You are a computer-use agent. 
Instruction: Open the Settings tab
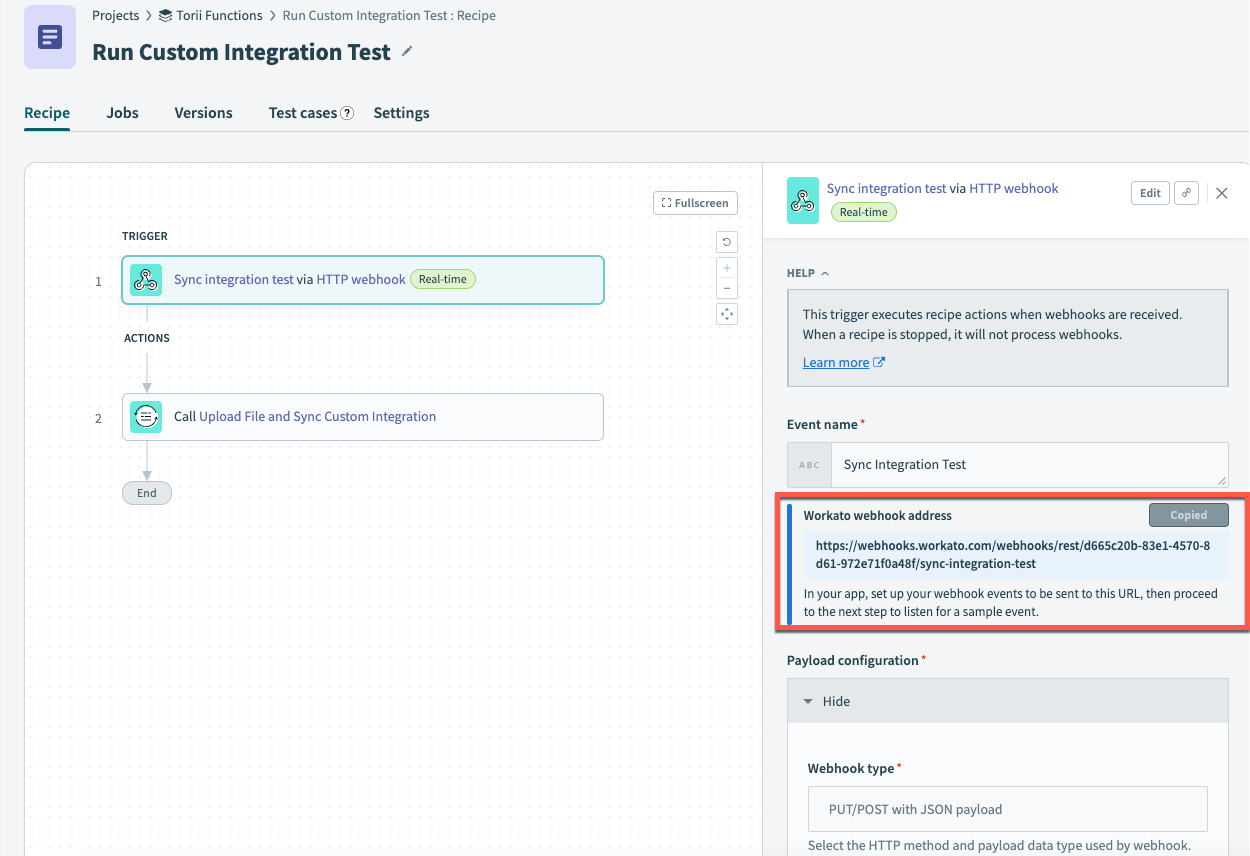[x=401, y=113]
